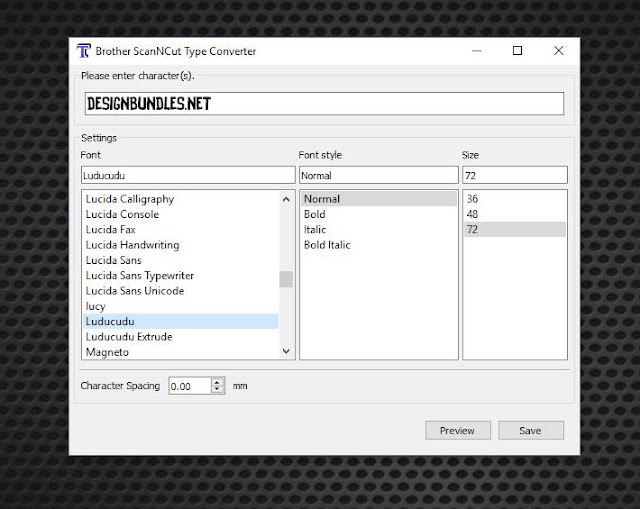Decrease character spacing with down arrow
Image resolution: width=640 pixels, height=509 pixels.
(218, 390)
